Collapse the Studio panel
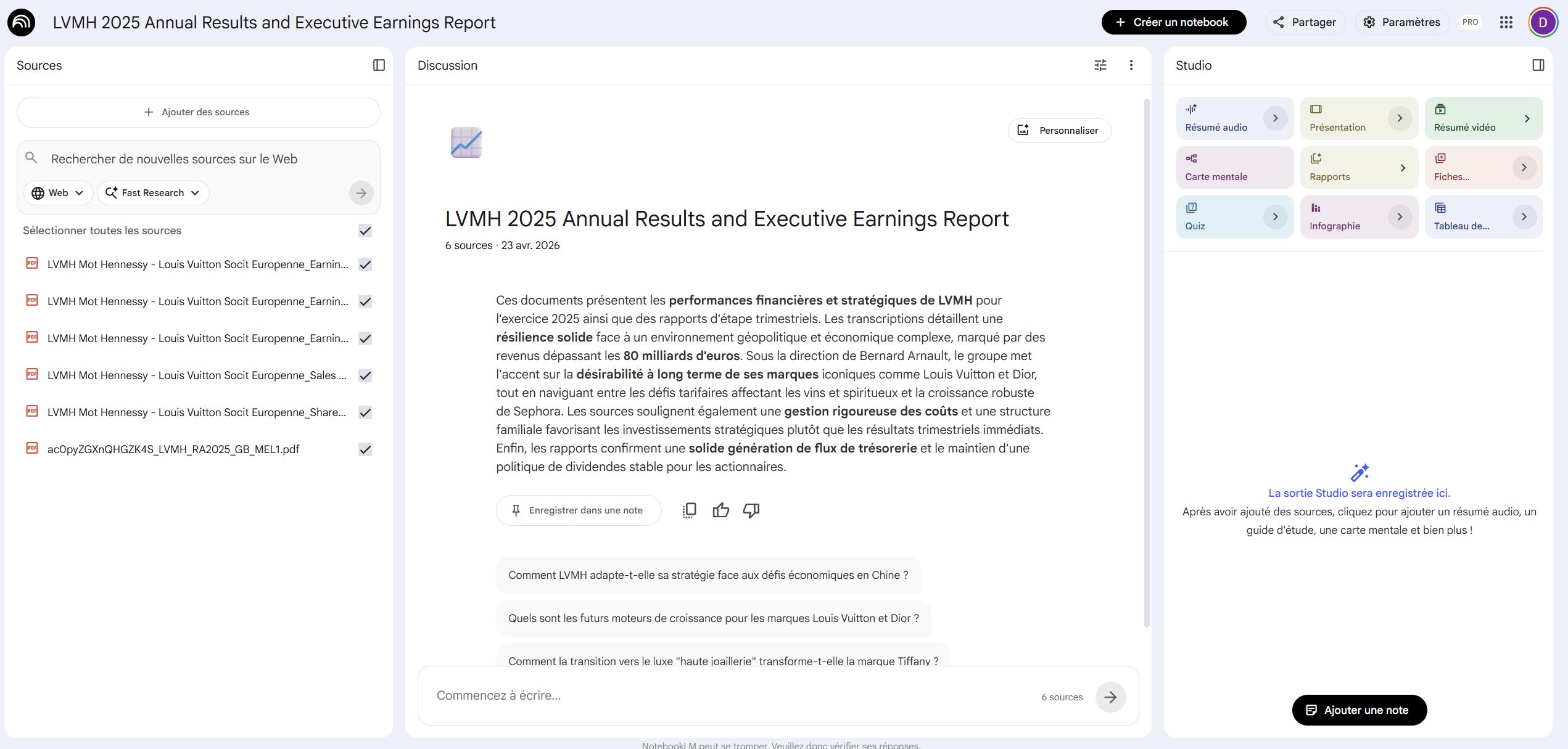1568x749 pixels. click(x=1538, y=65)
